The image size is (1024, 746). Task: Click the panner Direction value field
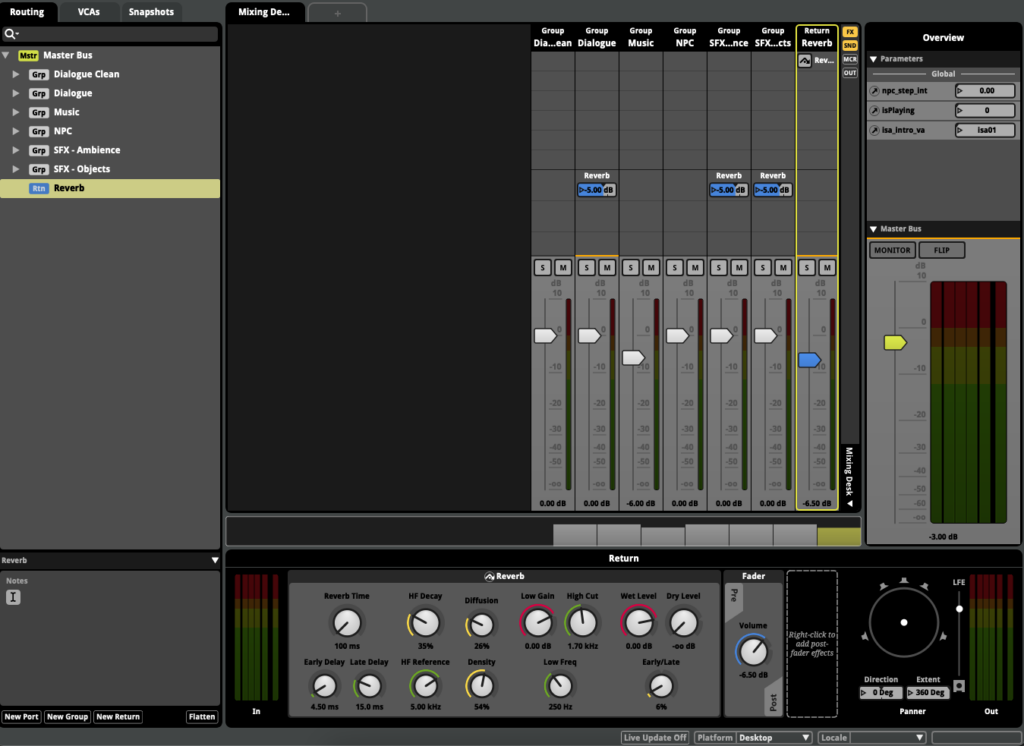tap(881, 692)
